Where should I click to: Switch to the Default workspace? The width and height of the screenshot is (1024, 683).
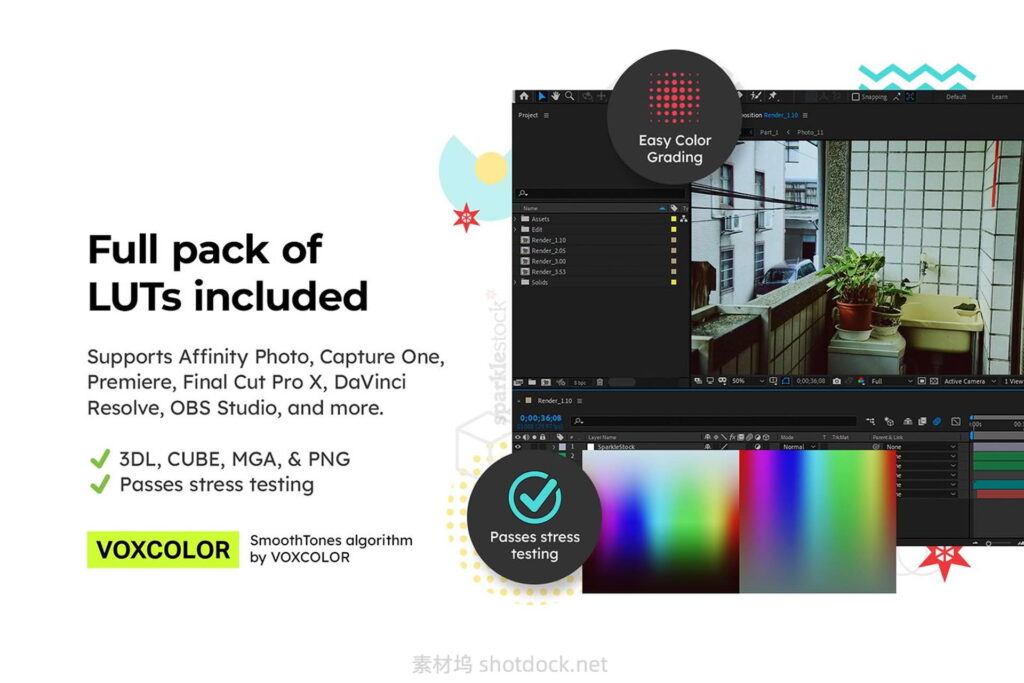click(955, 97)
